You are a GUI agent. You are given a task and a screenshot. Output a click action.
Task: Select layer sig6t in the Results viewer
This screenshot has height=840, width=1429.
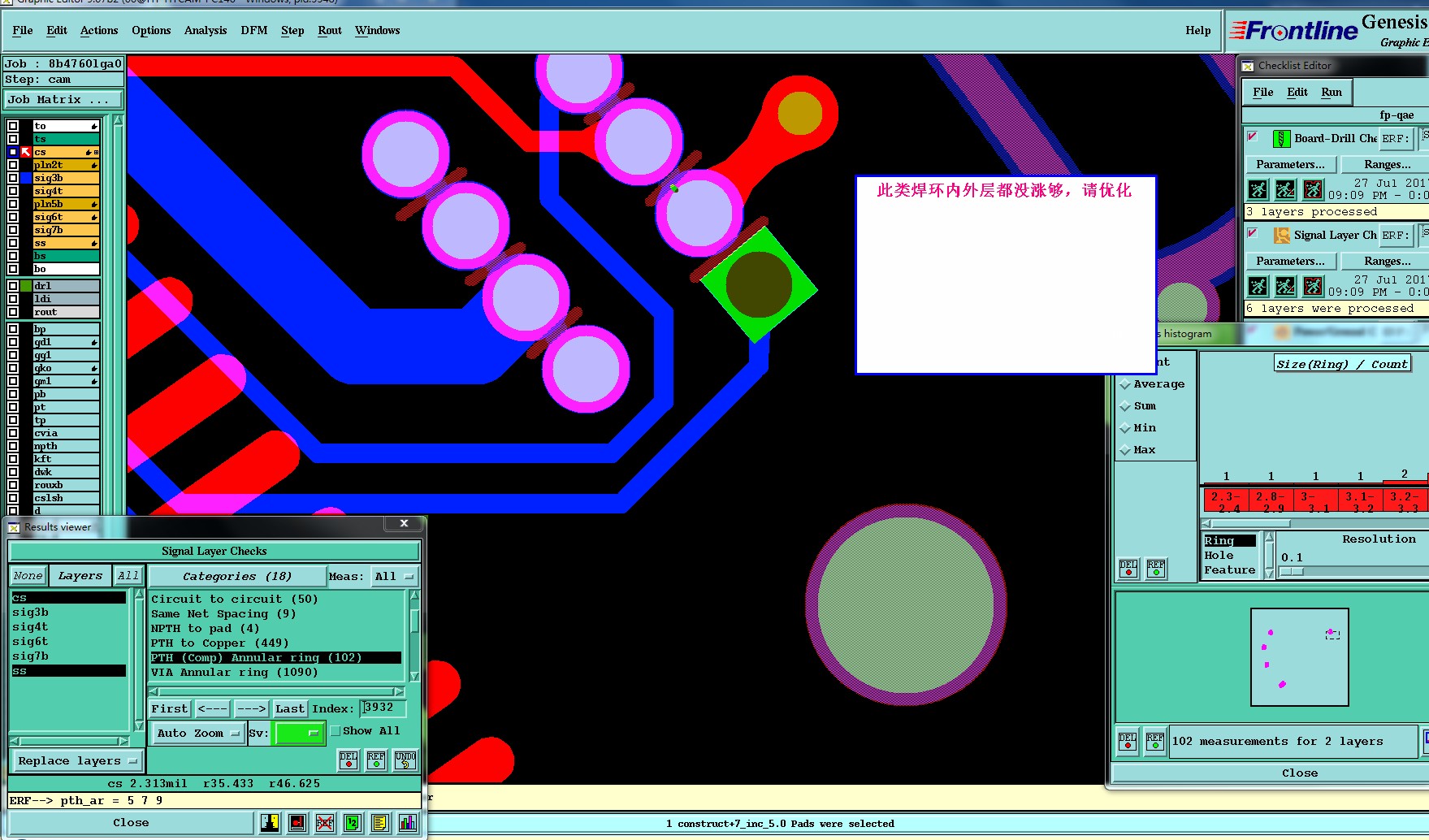coord(69,642)
